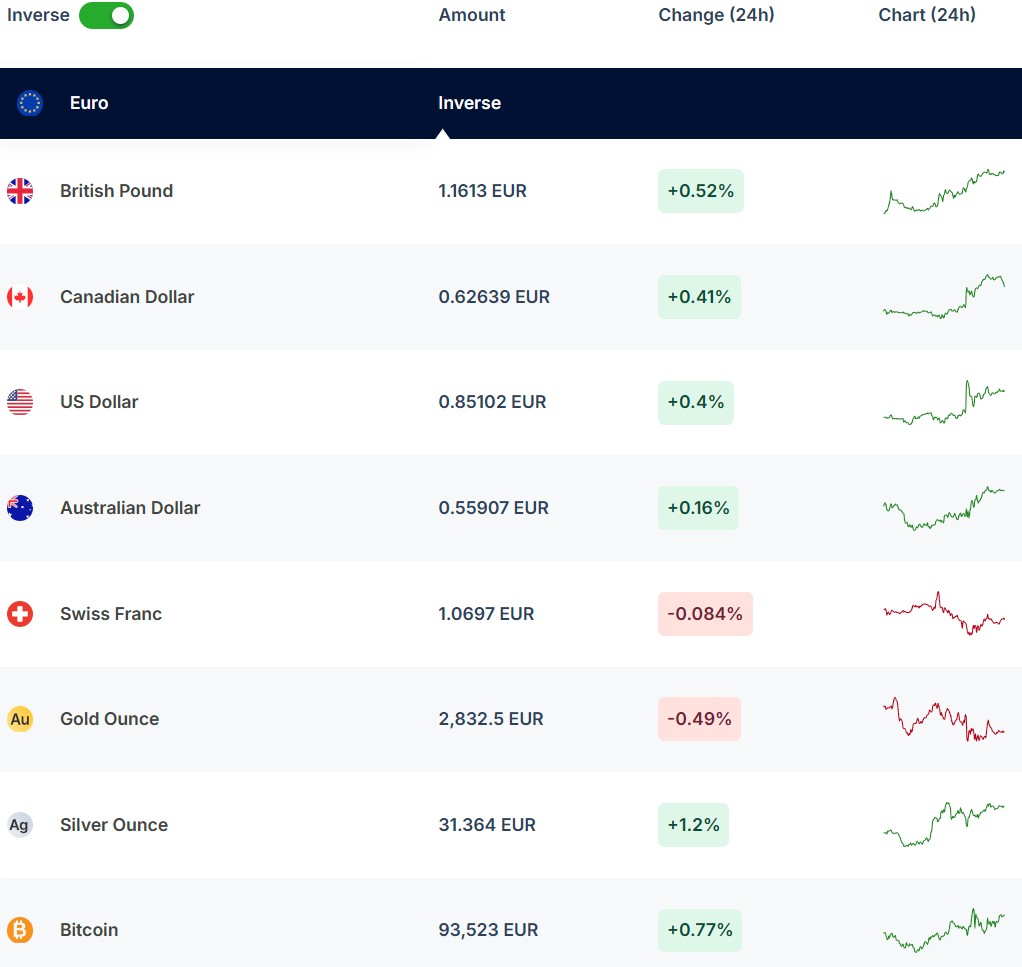Screen dimensions: 1022x967
Task: Open the Bitcoin currency name link
Action: point(89,930)
